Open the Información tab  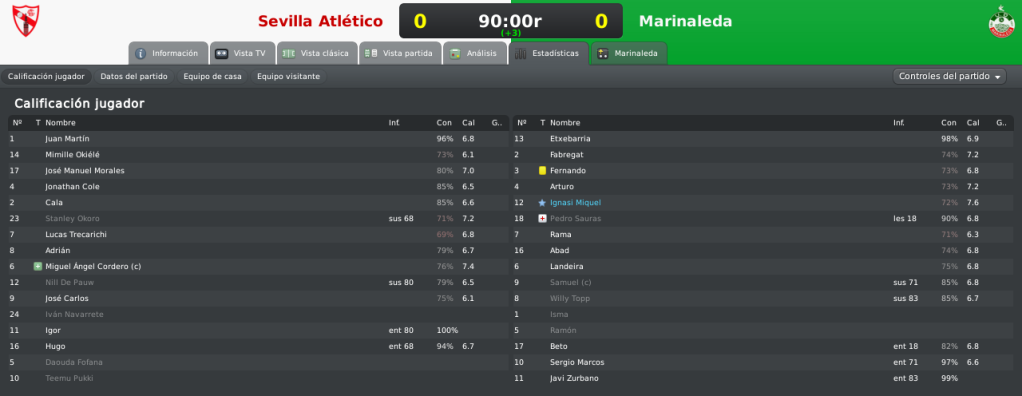click(168, 53)
